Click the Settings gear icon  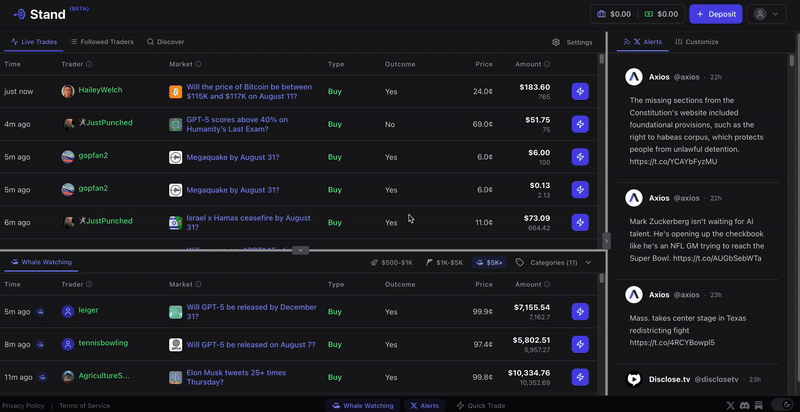click(x=556, y=42)
